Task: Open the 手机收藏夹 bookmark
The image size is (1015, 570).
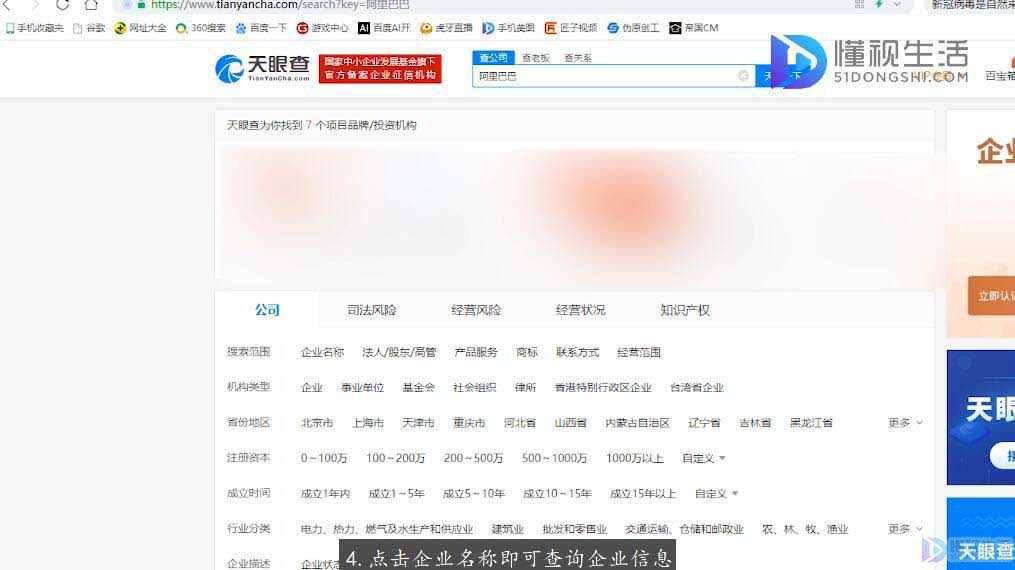Action: click(35, 28)
